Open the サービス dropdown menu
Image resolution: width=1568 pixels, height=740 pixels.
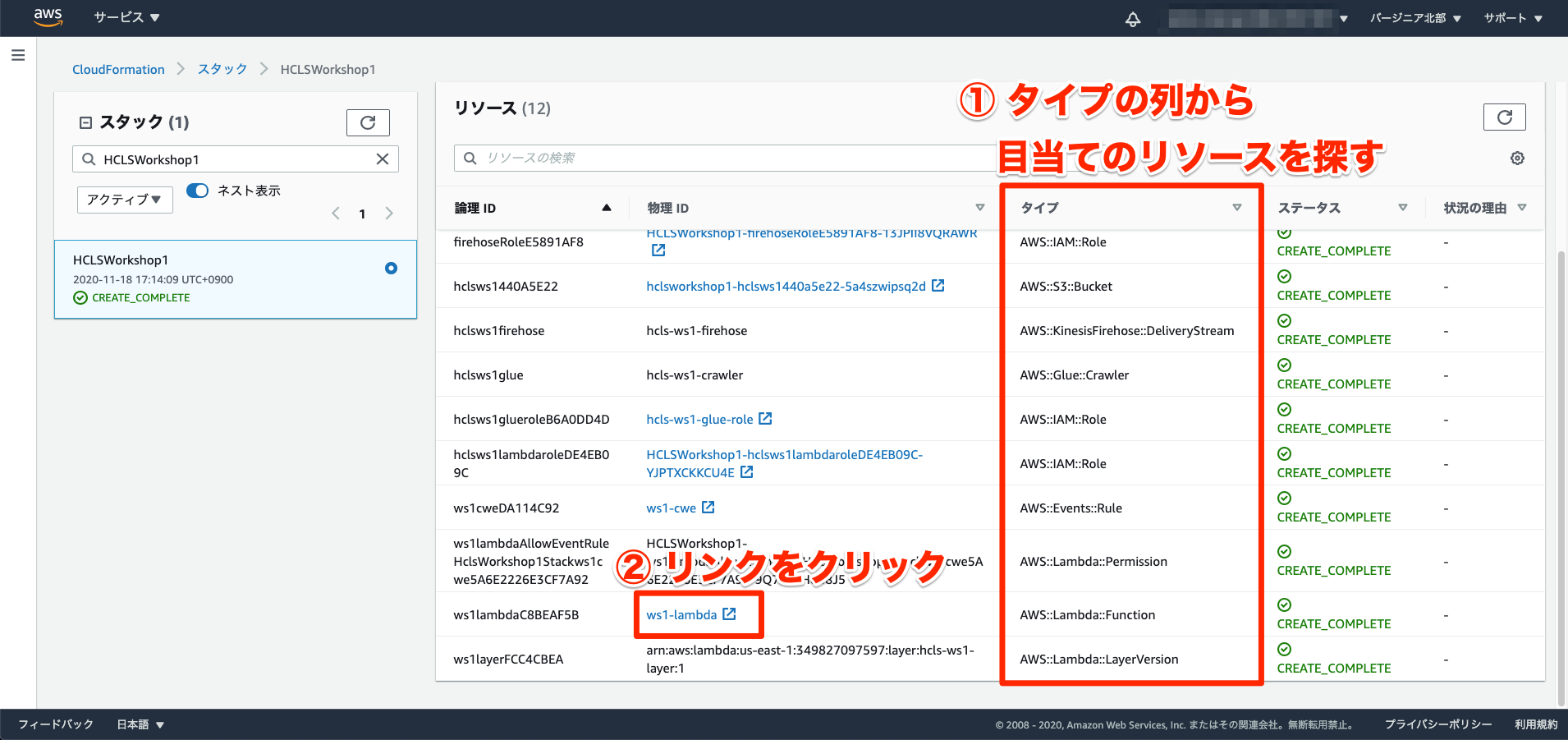tap(126, 17)
